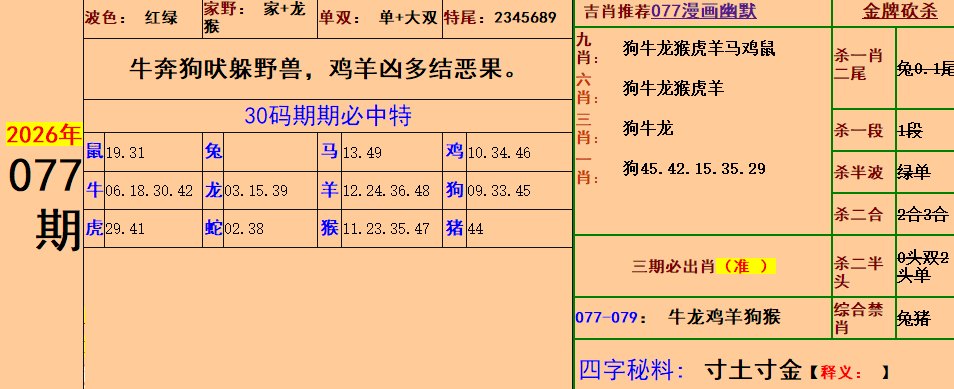Viewport: 954px width, 389px height.
Task: Select the dog numbers 09.33.45
Action: point(499,191)
